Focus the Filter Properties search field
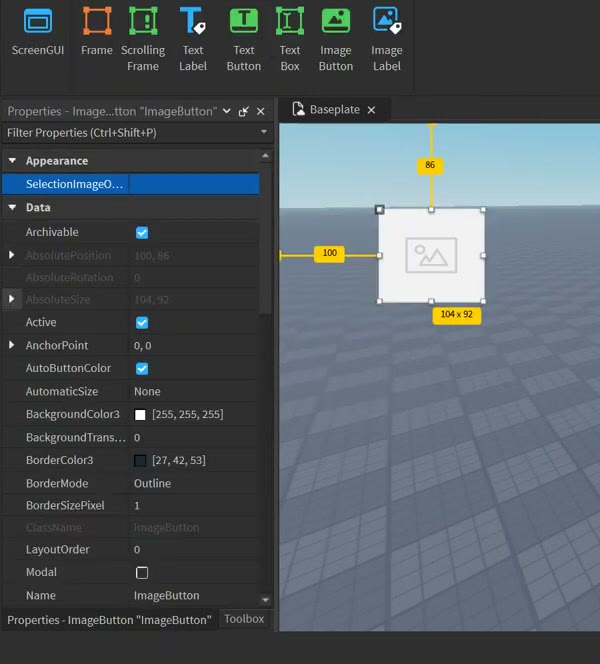Viewport: 600px width, 664px height. point(131,133)
